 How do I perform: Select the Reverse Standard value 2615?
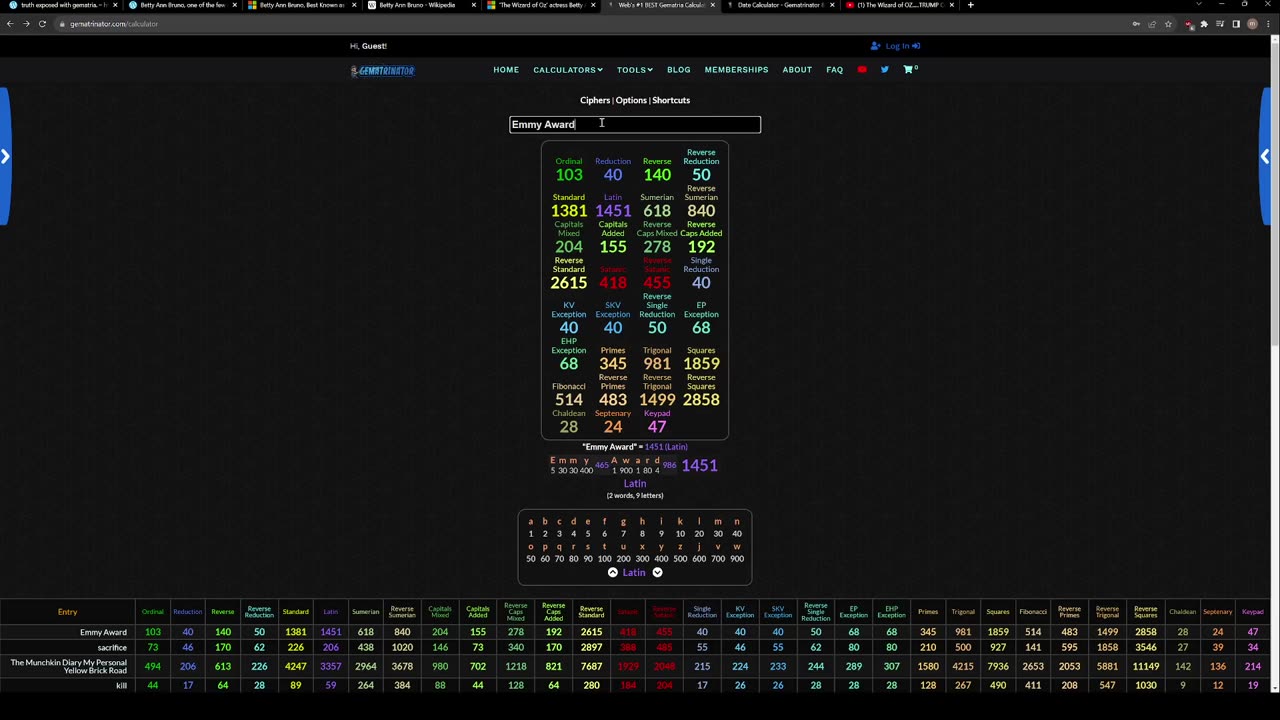click(569, 283)
